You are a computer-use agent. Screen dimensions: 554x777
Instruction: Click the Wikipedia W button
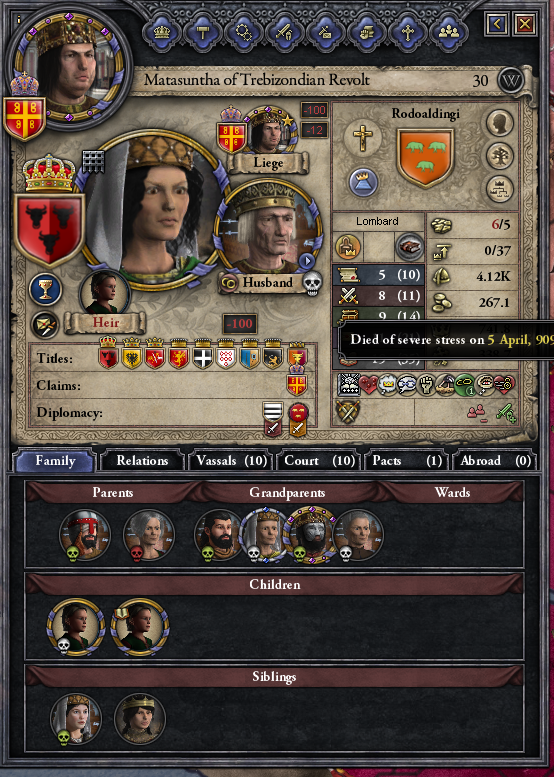point(511,80)
